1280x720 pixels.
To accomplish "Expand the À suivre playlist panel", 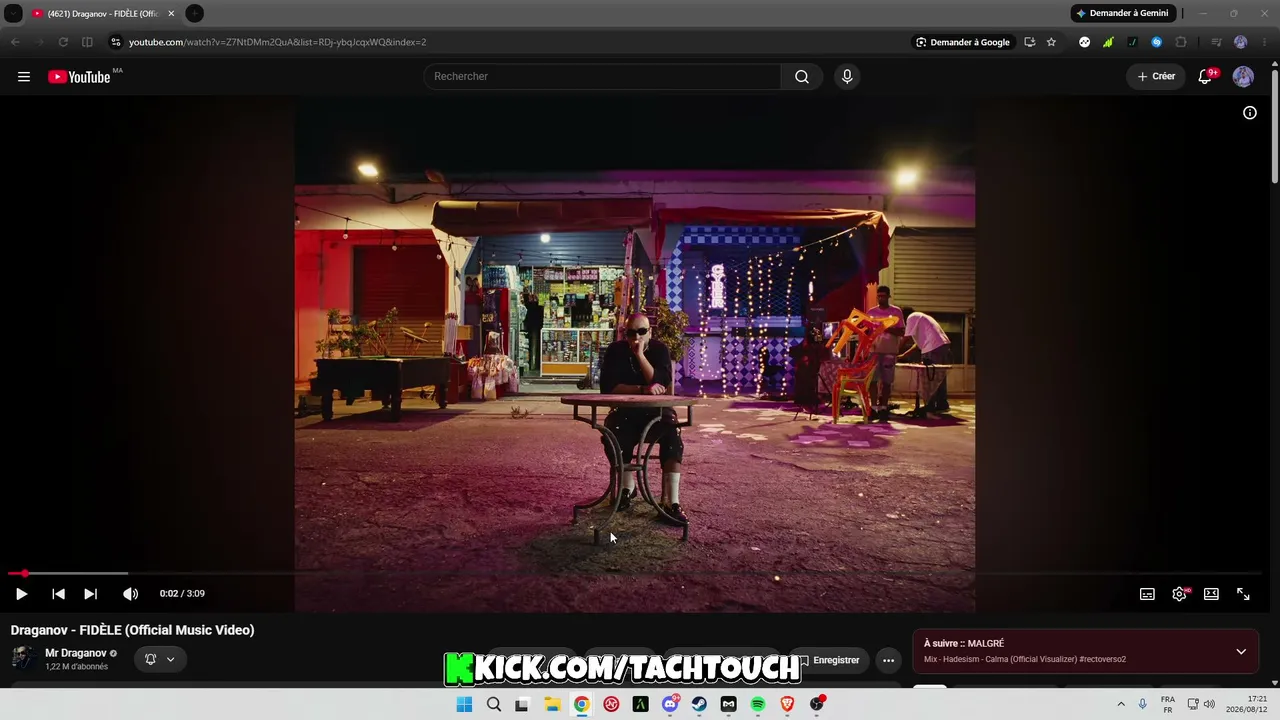I will click(1241, 651).
